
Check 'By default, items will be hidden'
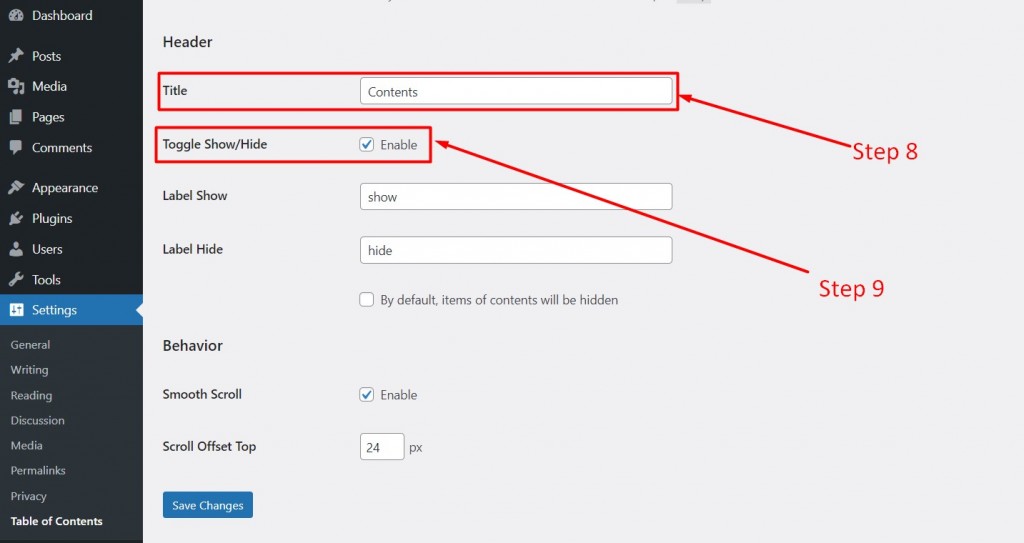coord(366,300)
